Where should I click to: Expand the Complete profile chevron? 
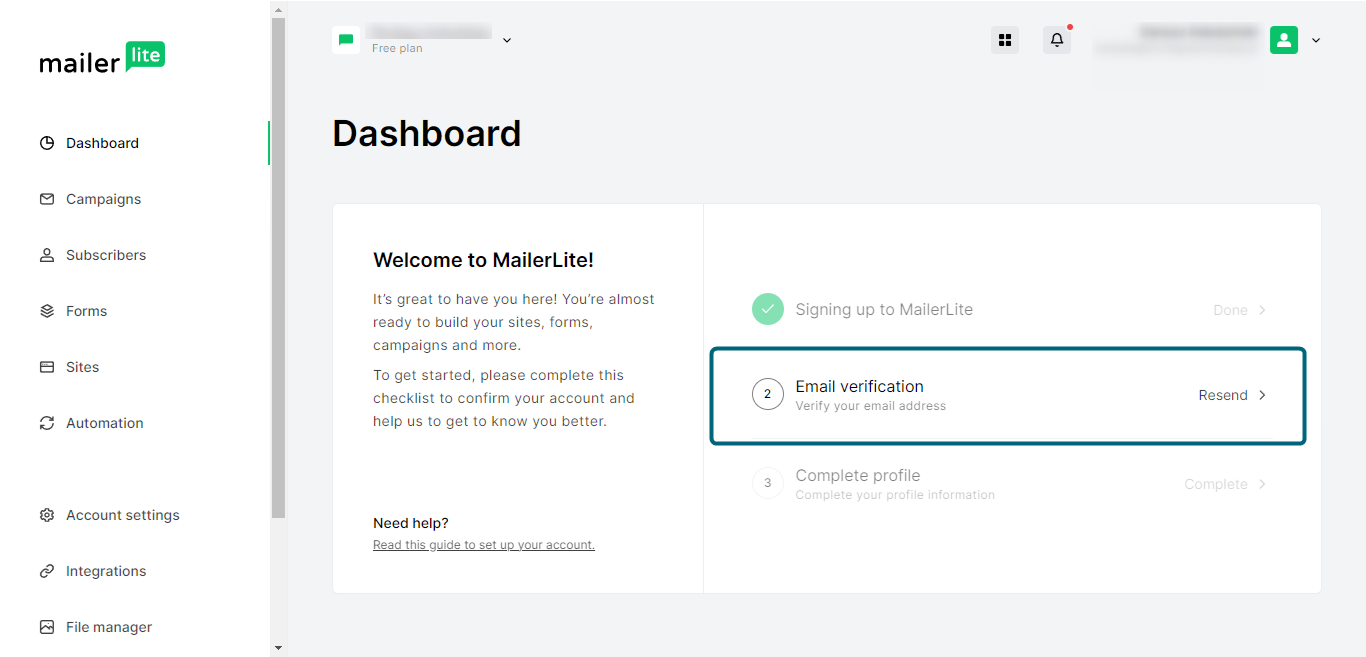click(1262, 484)
